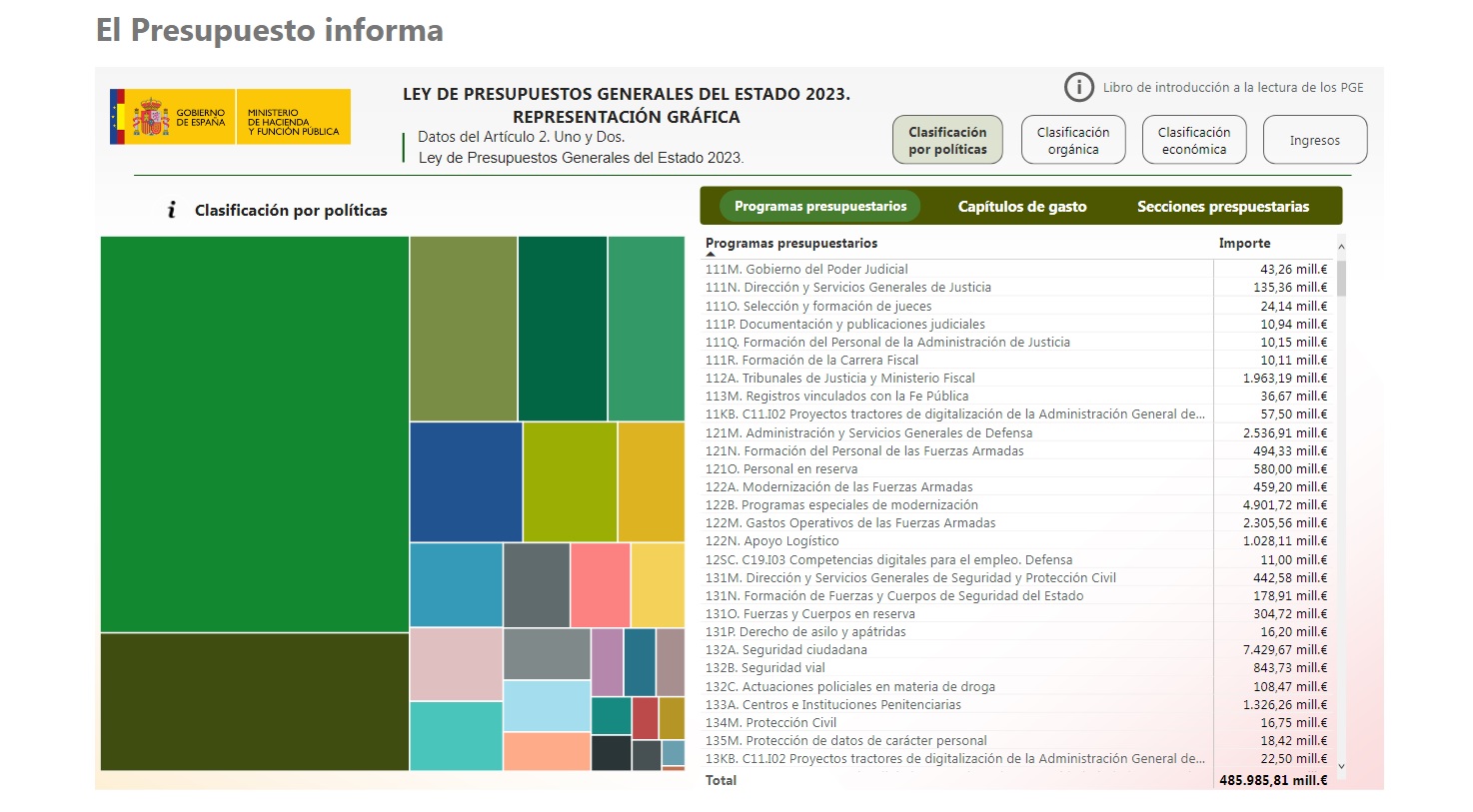Select row 112A. Tribunales de Justicia y Ministerio Fiscal

pyautogui.click(x=1018, y=379)
